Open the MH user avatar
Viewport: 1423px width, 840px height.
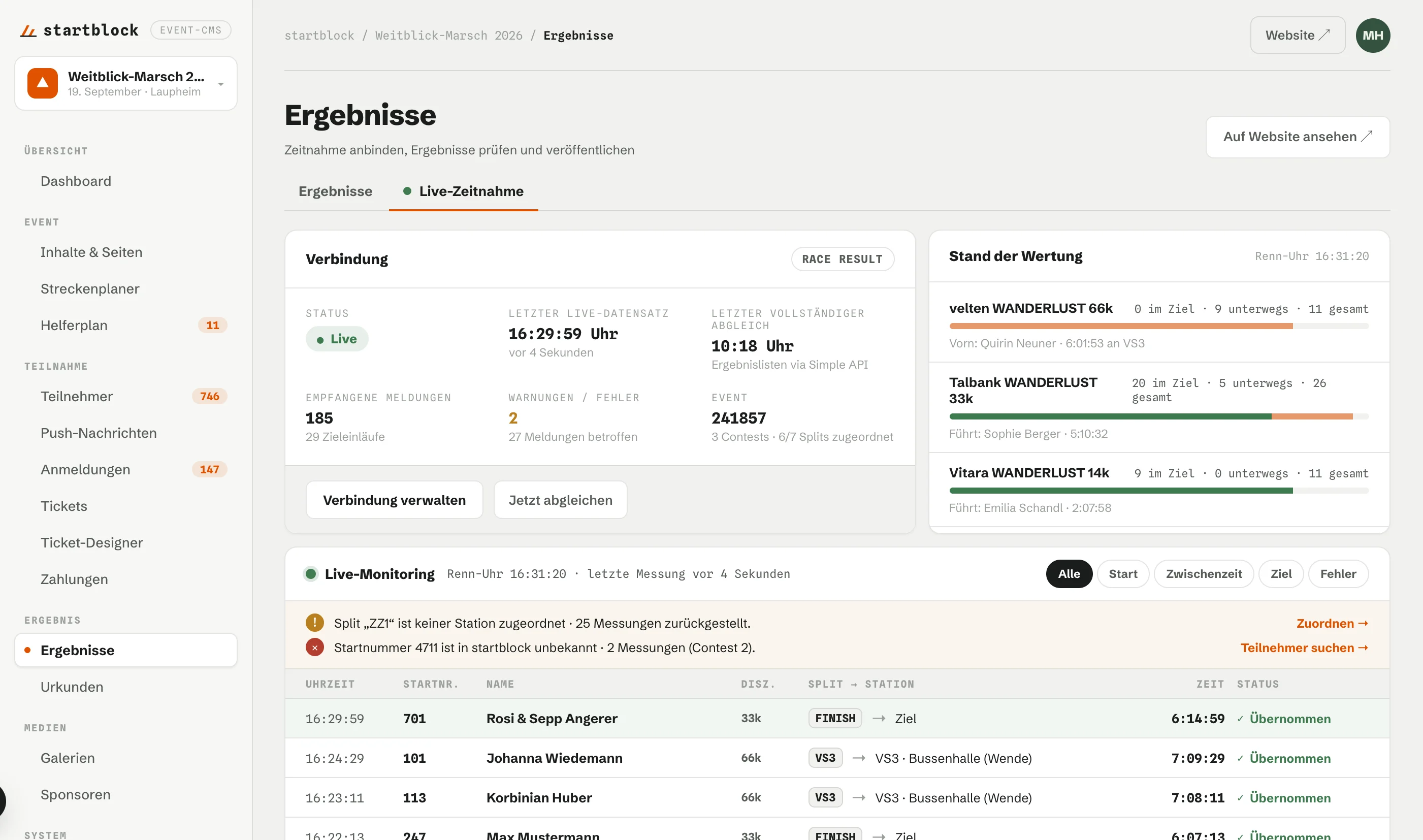click(1373, 35)
